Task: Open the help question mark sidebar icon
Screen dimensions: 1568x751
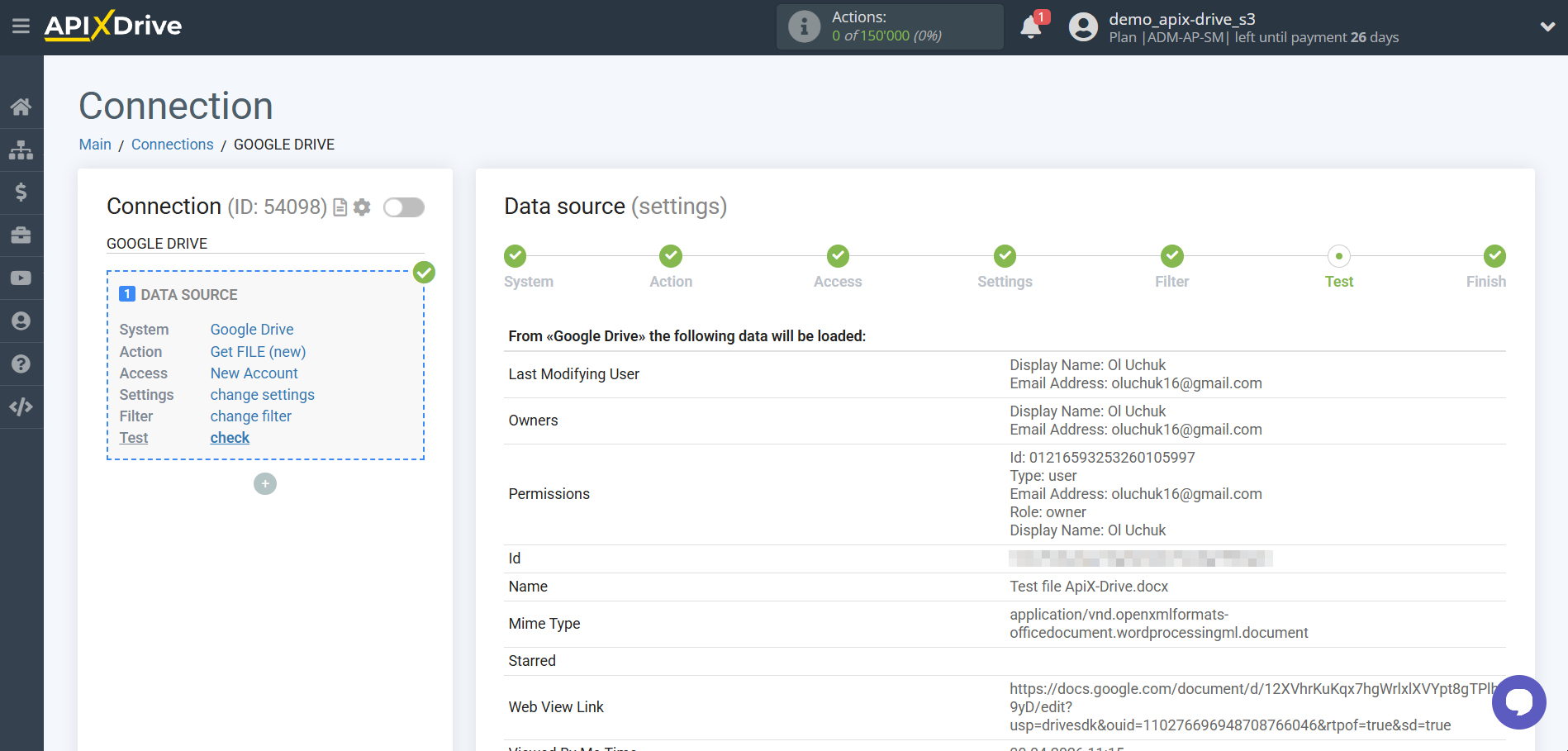Action: [x=21, y=364]
